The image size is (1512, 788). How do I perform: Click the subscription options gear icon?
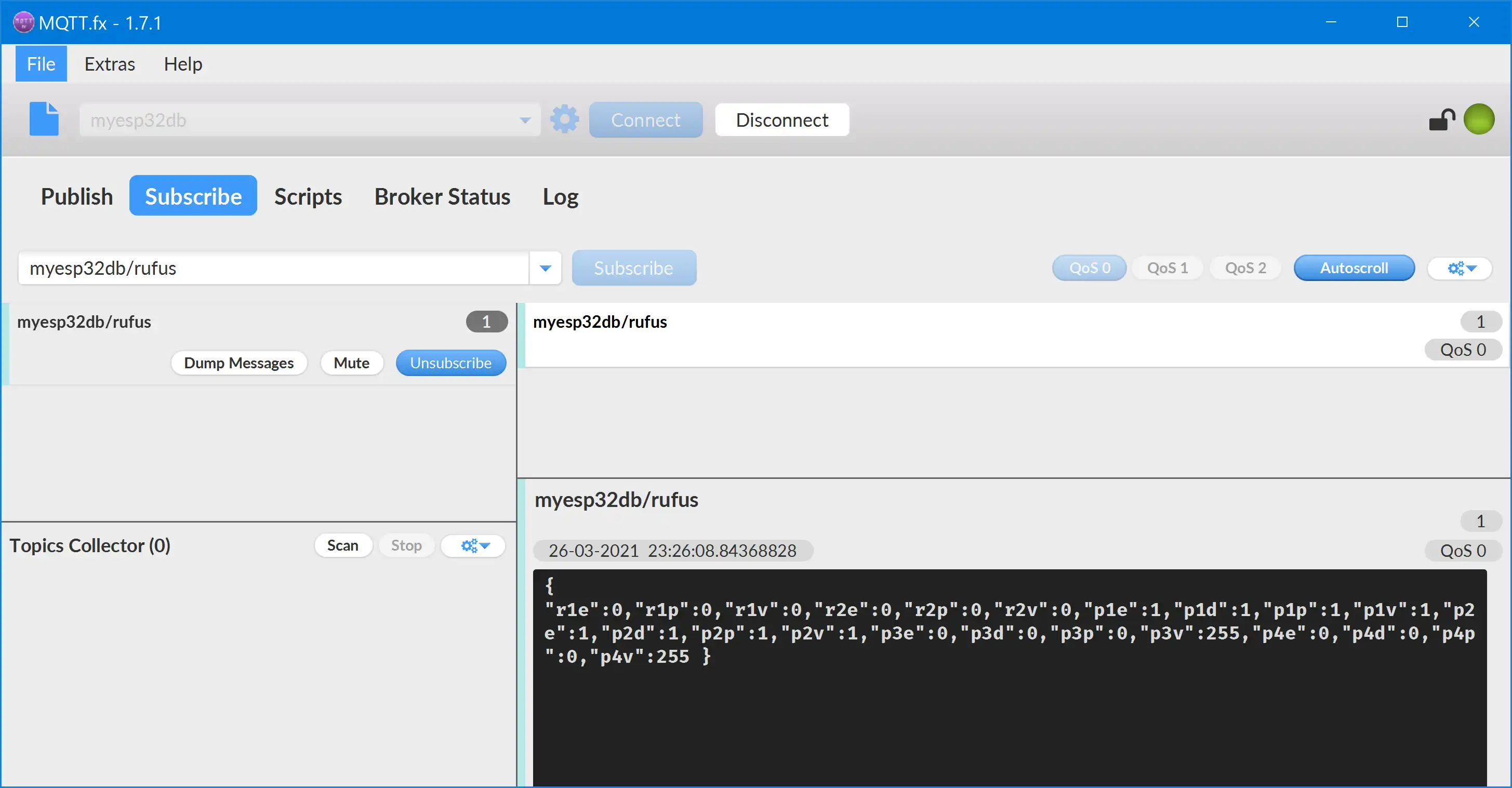coord(1461,268)
